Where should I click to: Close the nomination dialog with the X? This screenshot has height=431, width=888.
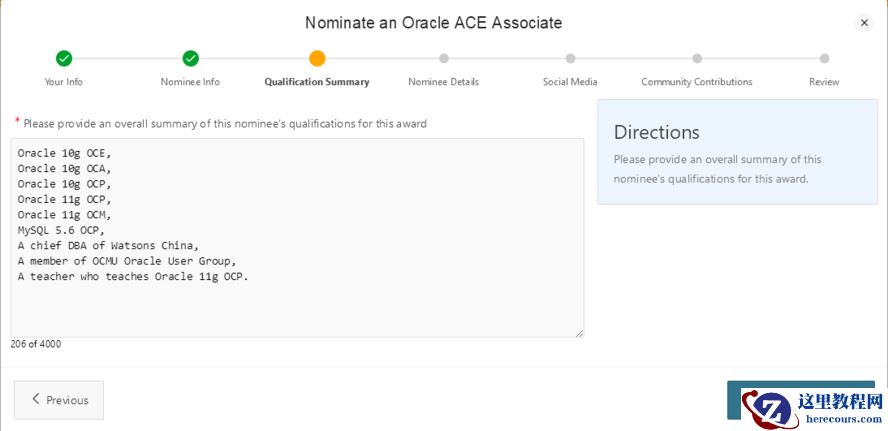[x=864, y=23]
